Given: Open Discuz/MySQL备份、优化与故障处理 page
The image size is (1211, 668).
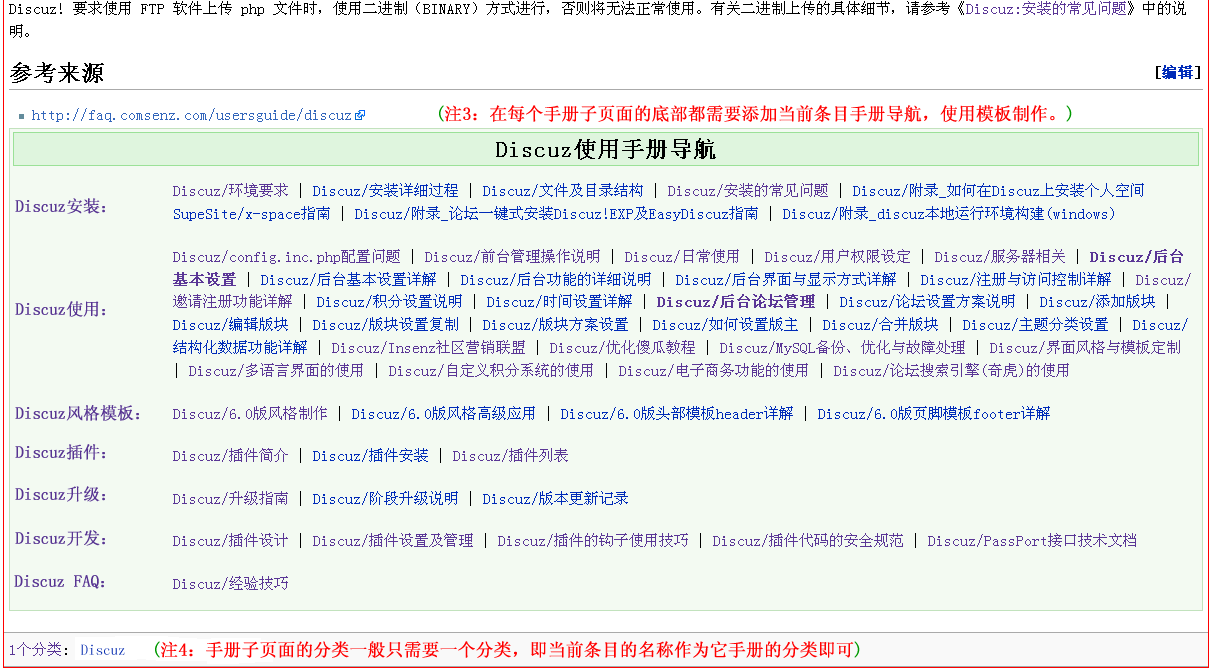Looking at the screenshot, I should (x=842, y=347).
